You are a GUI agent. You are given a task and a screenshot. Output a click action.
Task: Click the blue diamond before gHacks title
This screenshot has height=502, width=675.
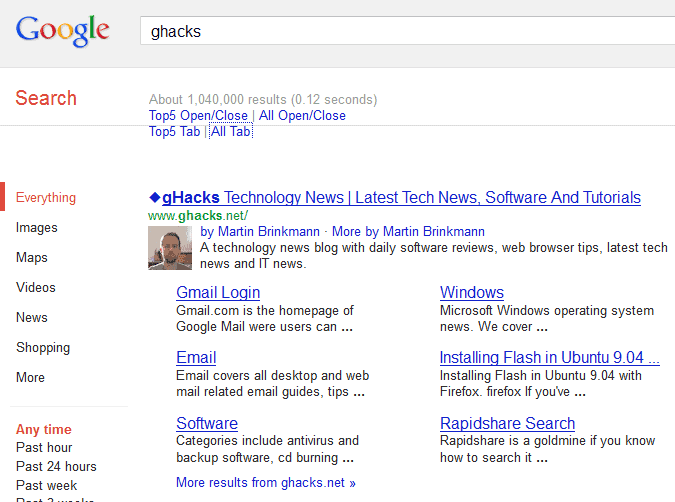tap(155, 197)
